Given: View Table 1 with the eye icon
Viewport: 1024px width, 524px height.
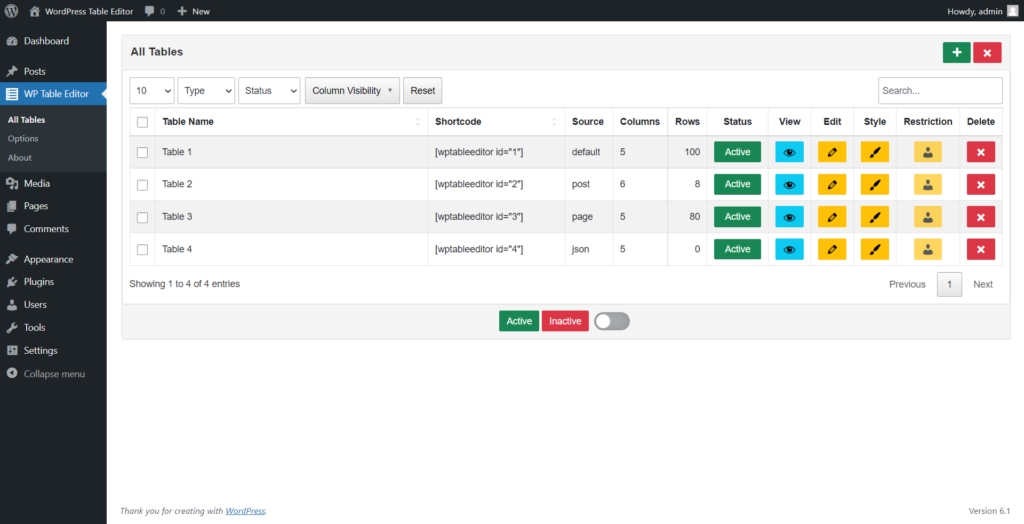Looking at the screenshot, I should tap(790, 152).
